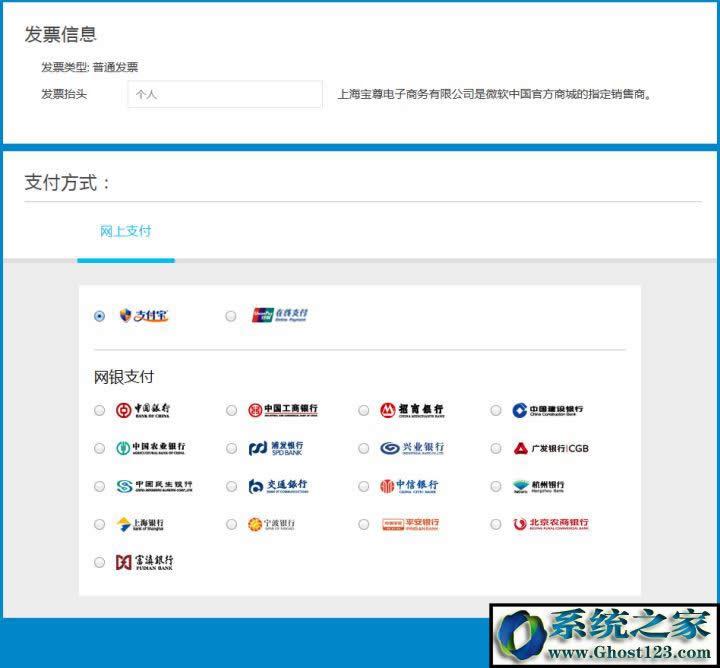Switch to the 网上支付 tab

(x=125, y=231)
